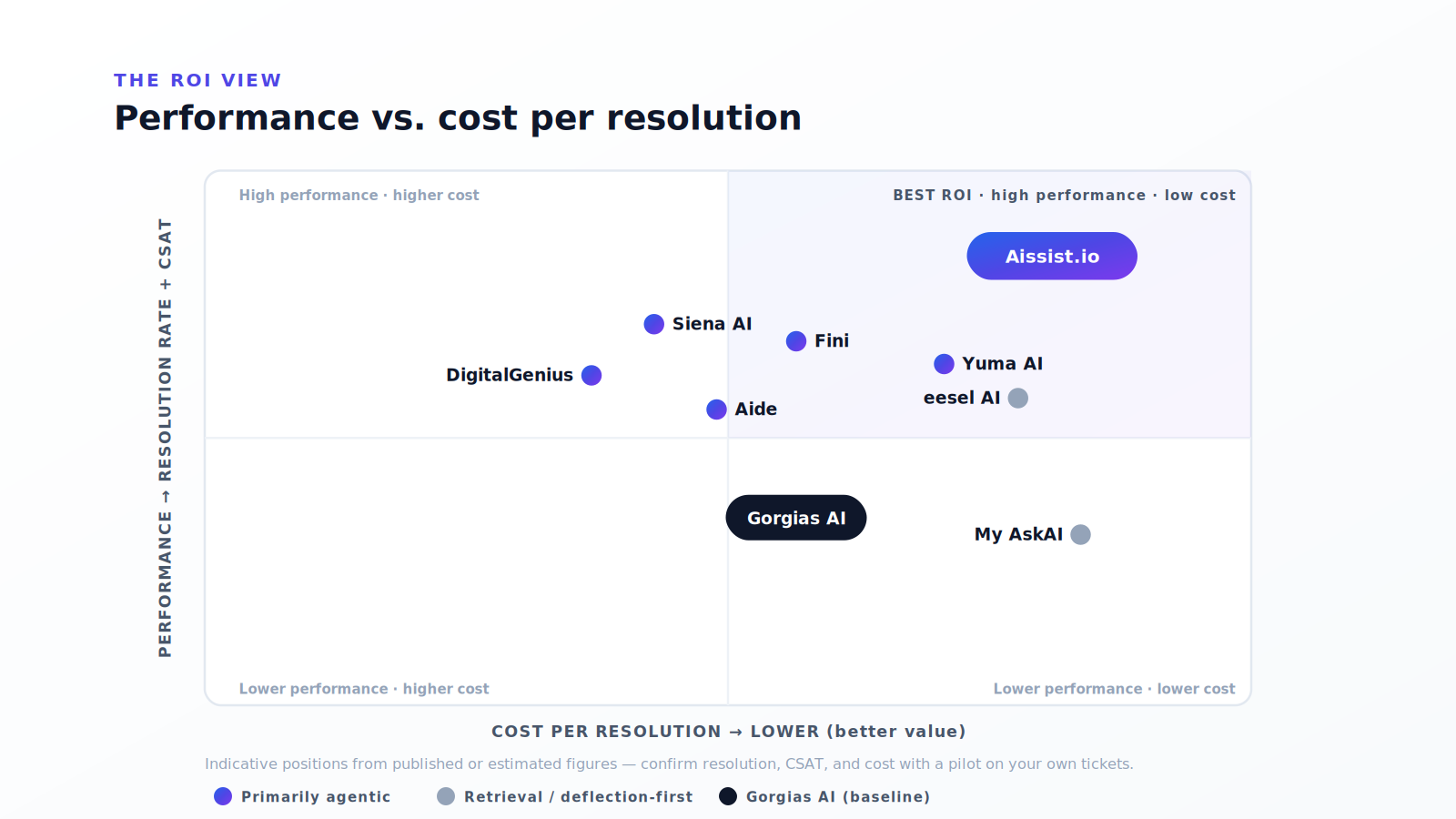Image resolution: width=1456 pixels, height=819 pixels.
Task: Select the Siena AI data point dot
Action: click(653, 324)
